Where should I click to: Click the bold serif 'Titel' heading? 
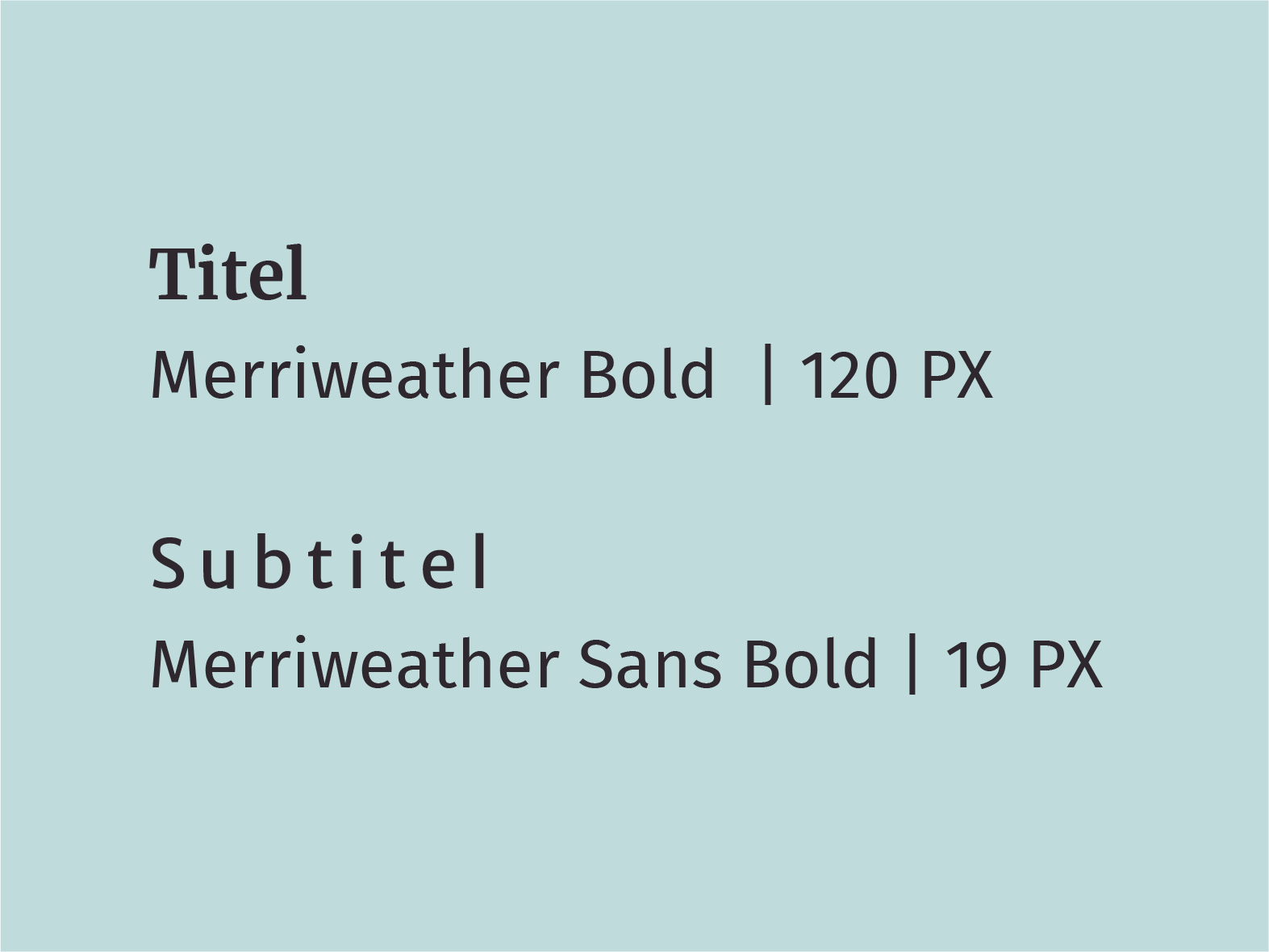[x=228, y=273]
